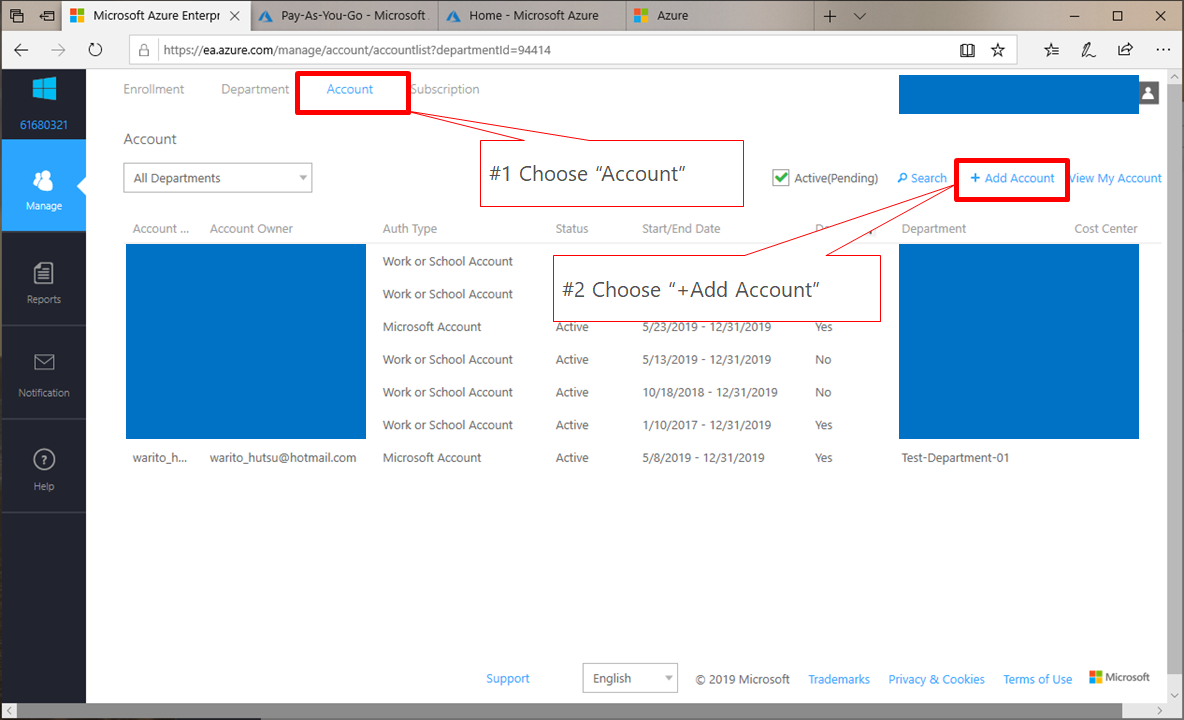Open the Favorites hub icon
1184x720 pixels.
coord(1051,50)
